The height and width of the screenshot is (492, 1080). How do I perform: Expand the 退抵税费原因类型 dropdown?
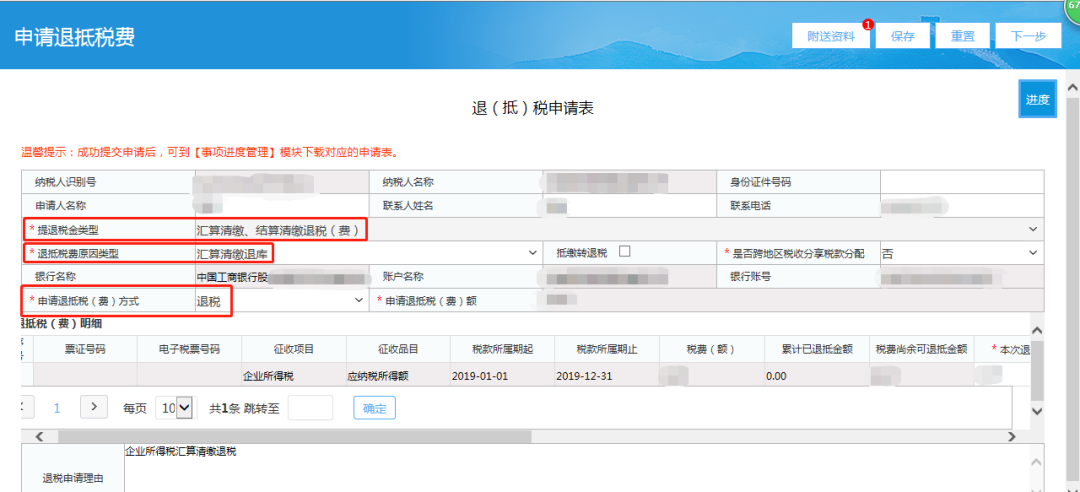532,253
